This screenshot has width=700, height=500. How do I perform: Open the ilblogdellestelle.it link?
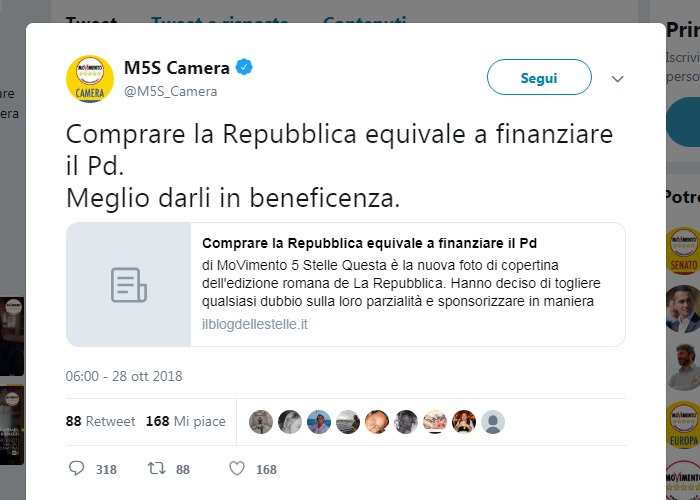pyautogui.click(x=255, y=325)
